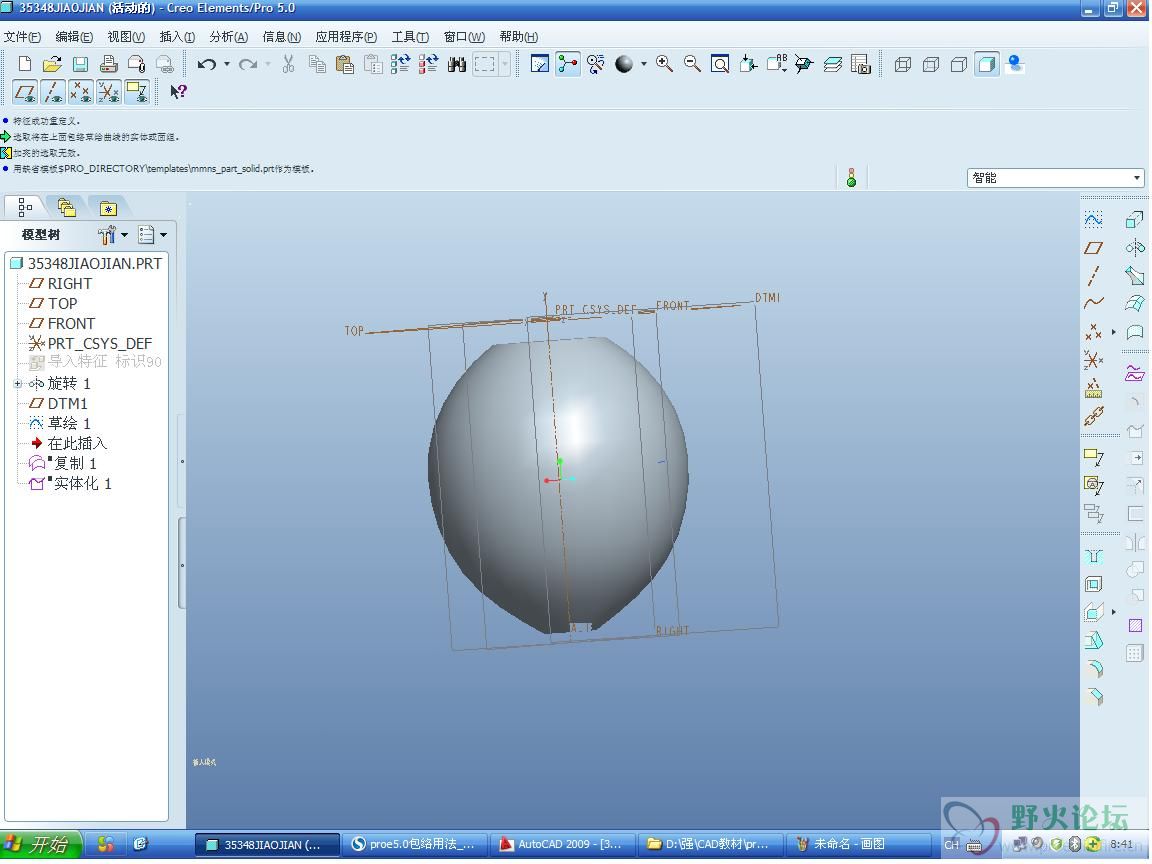Undo the last action
Viewport: 1152px width, 864px height.
(x=206, y=65)
